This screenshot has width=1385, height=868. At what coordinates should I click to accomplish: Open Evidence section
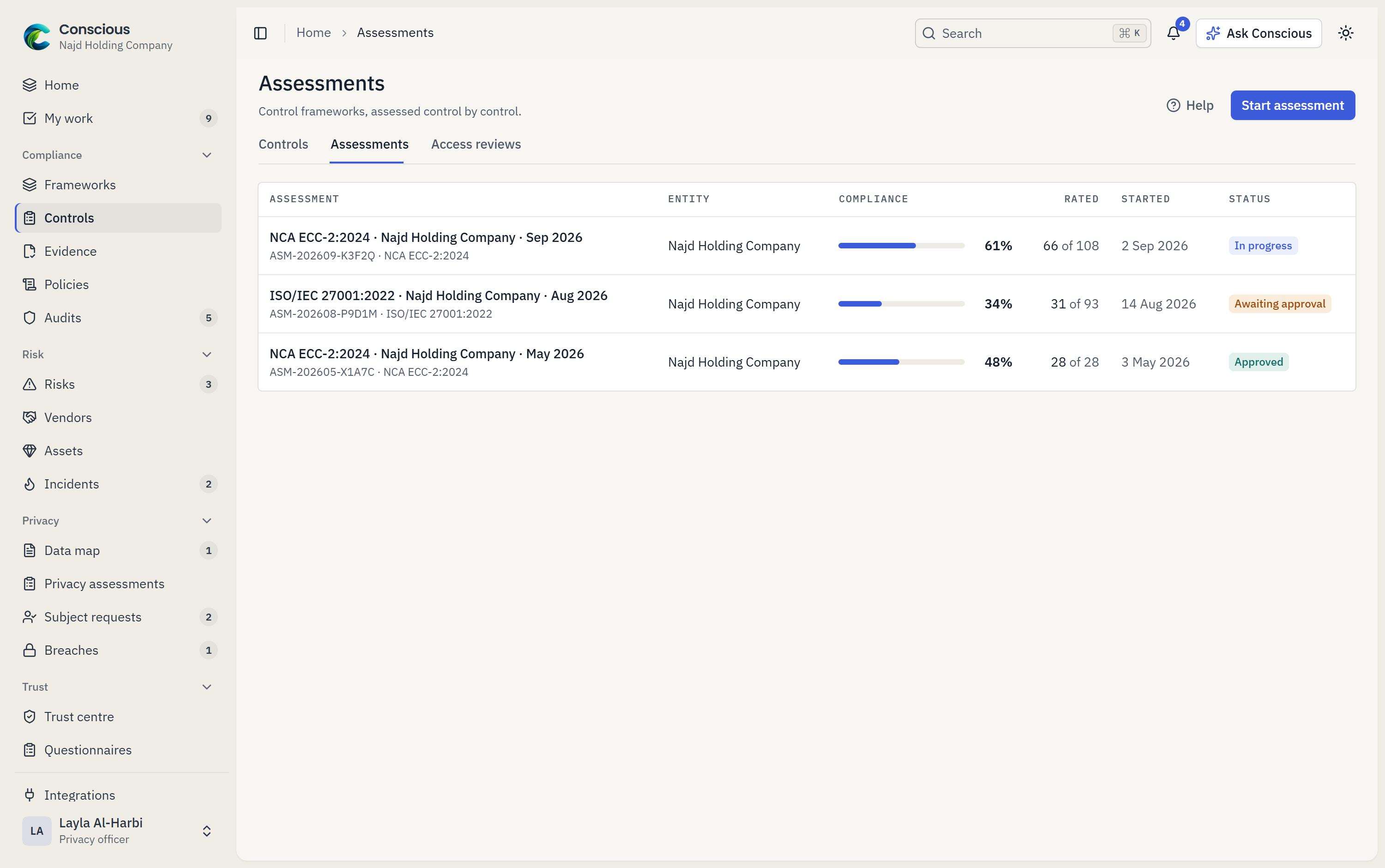[118, 252]
